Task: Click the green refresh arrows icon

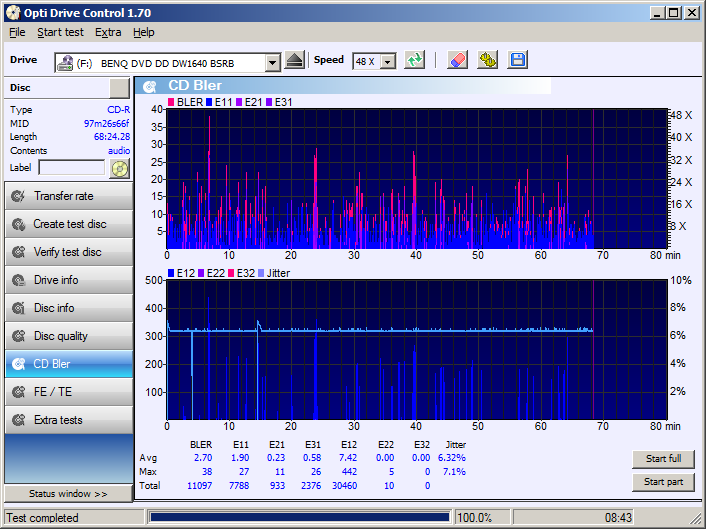Action: pyautogui.click(x=414, y=60)
